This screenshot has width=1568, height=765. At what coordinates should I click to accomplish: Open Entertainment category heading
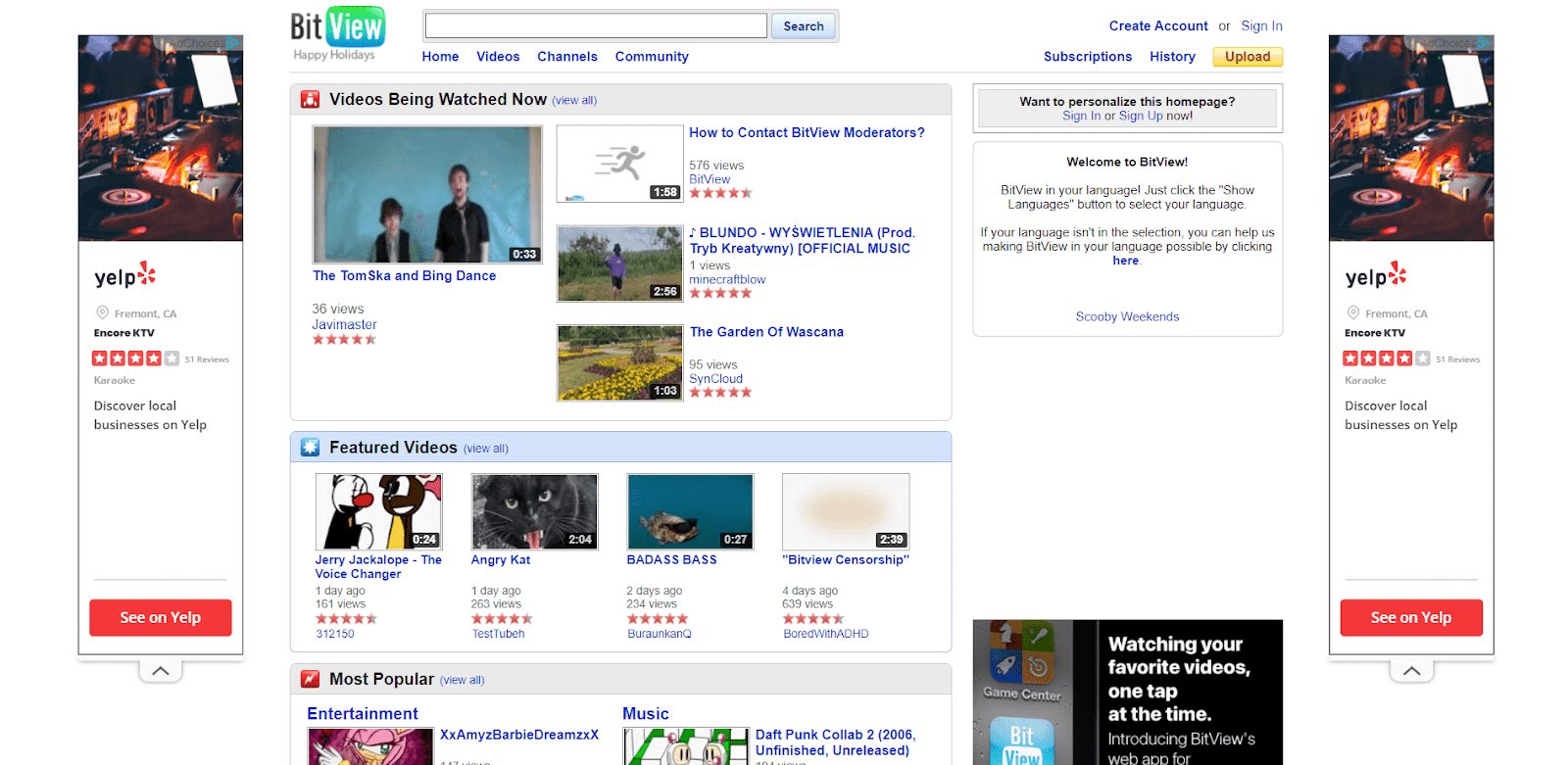coord(363,714)
